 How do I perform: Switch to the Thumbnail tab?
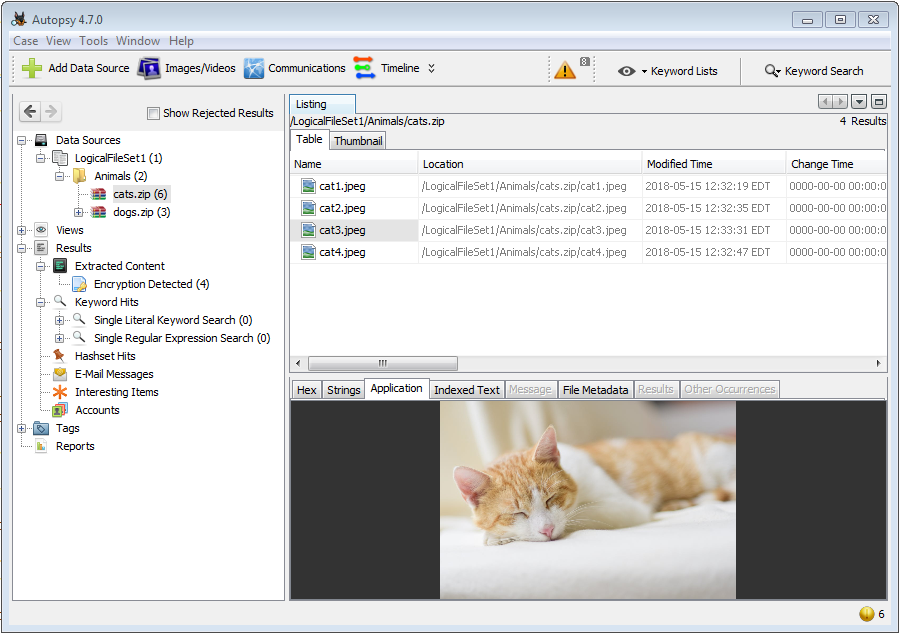[x=358, y=141]
